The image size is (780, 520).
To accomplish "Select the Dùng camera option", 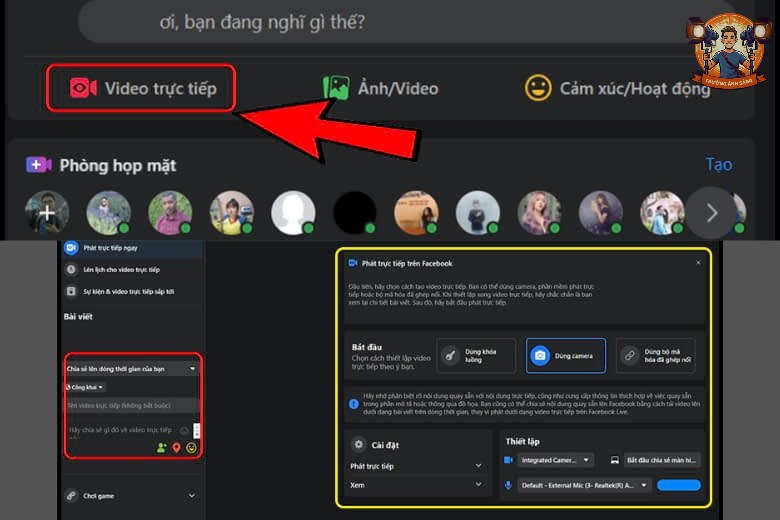I will pos(566,356).
